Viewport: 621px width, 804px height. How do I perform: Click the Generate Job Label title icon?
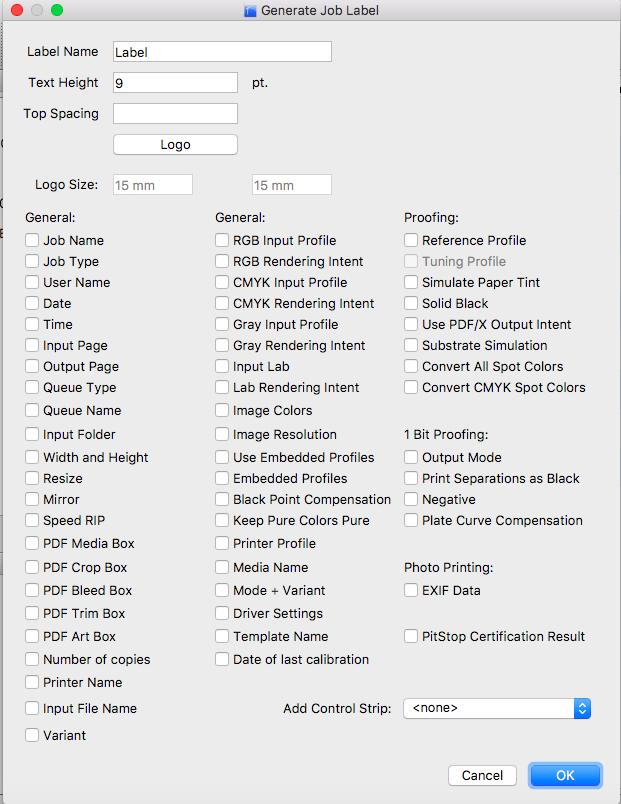pyautogui.click(x=250, y=11)
